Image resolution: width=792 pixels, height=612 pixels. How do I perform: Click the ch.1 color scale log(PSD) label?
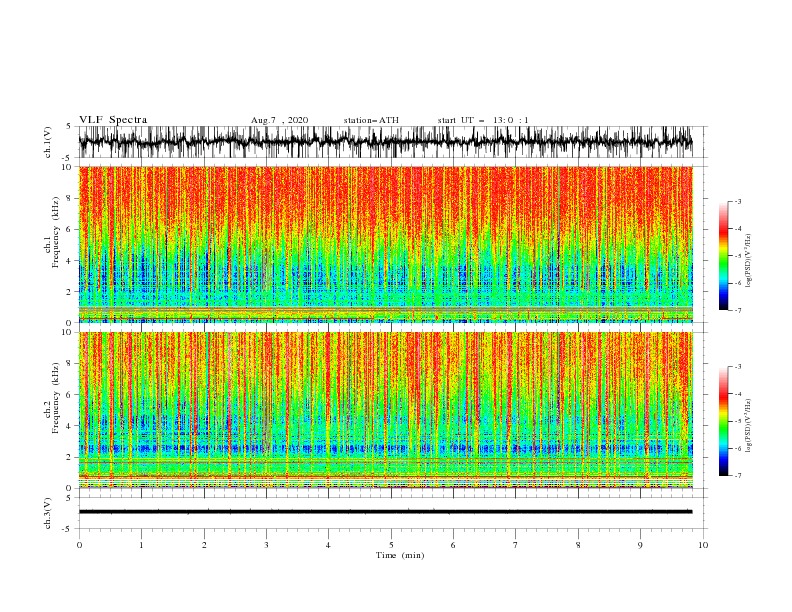[749, 261]
